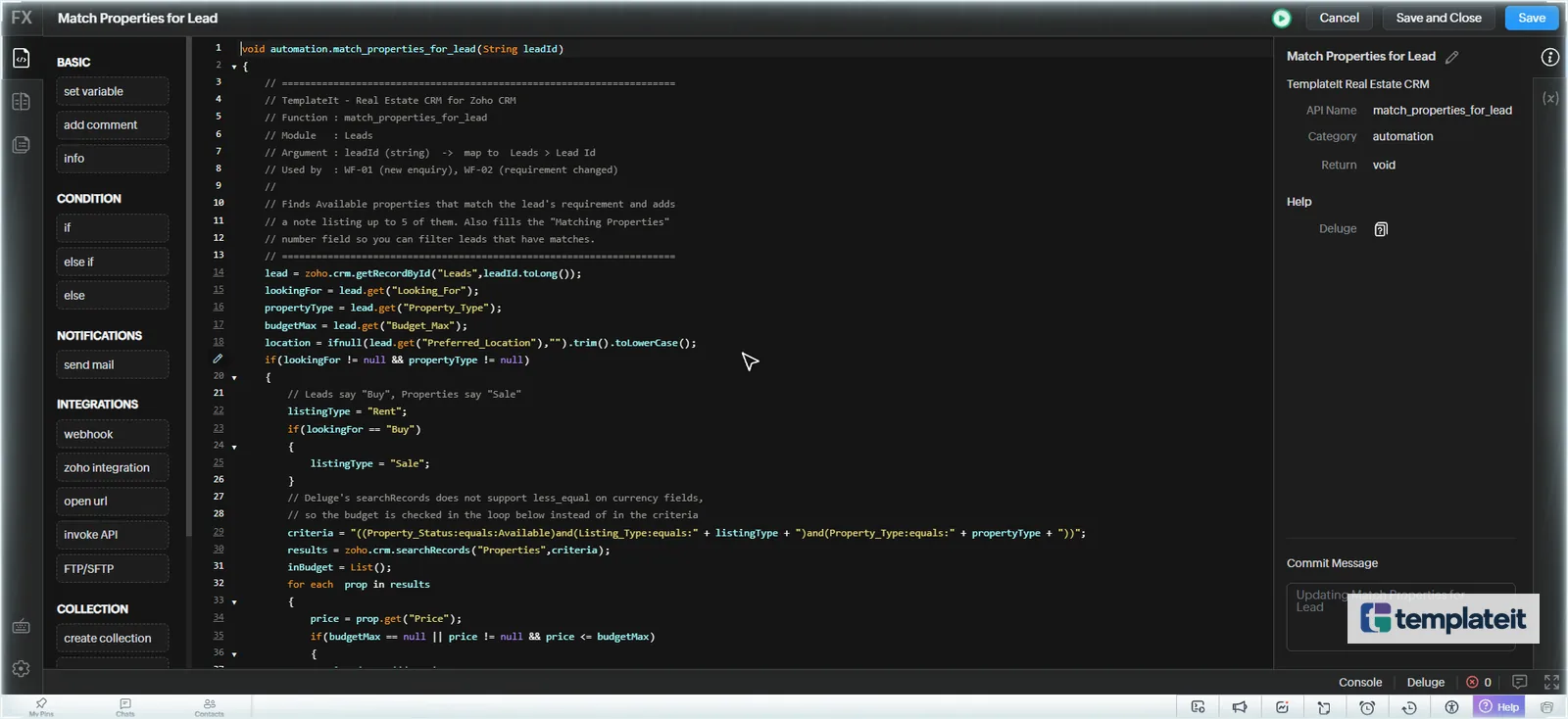Open Contacts in the bottom bar

click(209, 707)
